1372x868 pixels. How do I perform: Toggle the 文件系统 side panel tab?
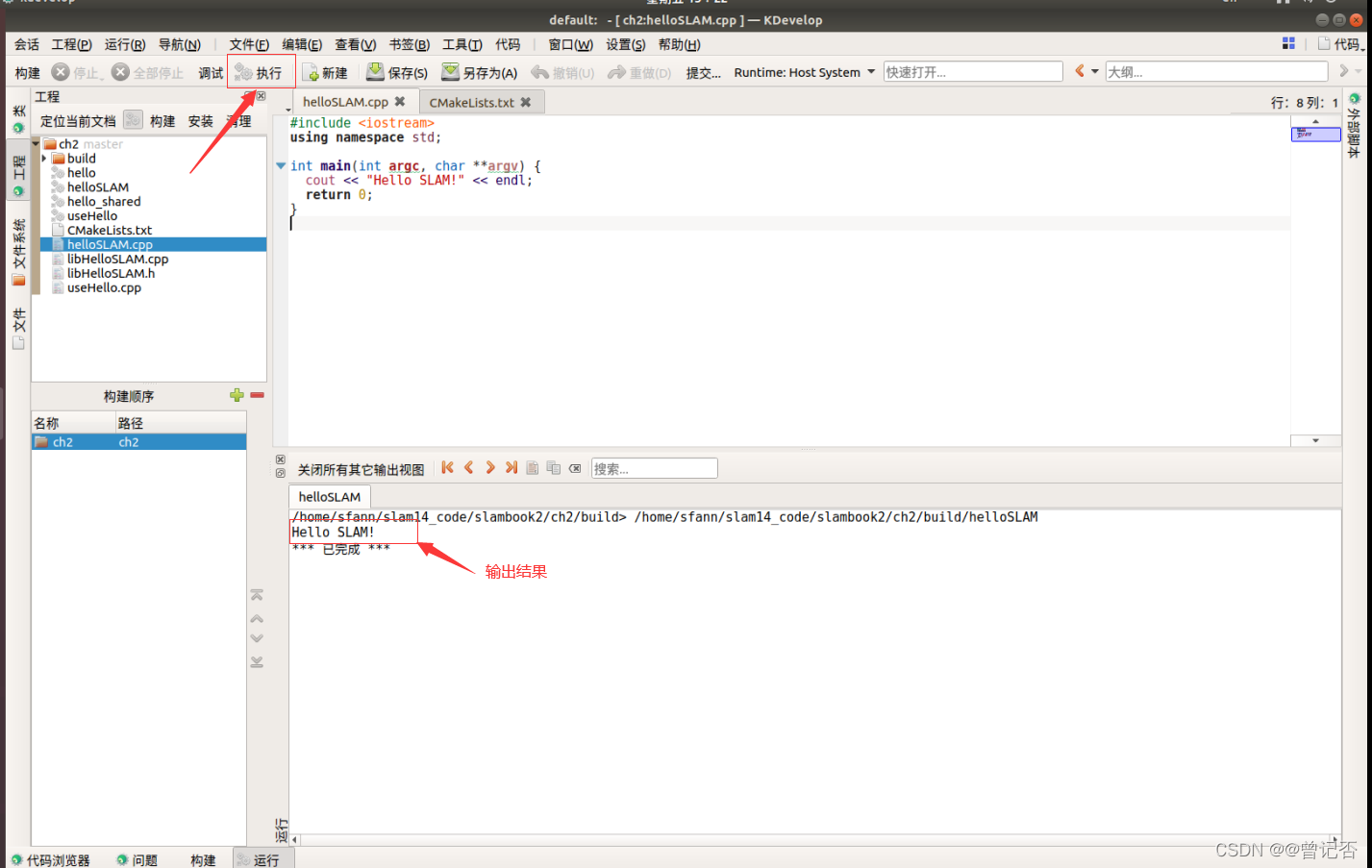click(18, 252)
